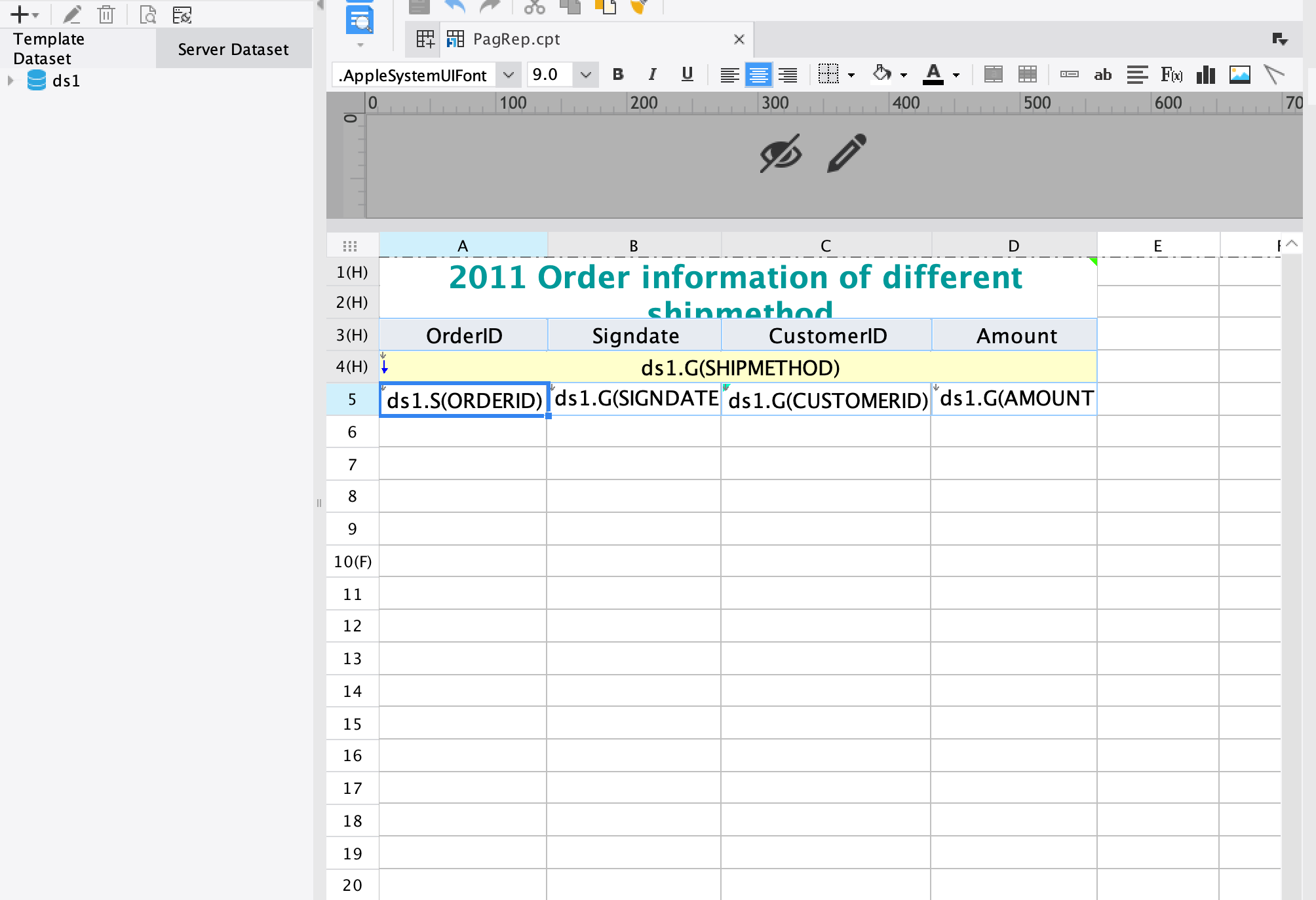Toggle the hidden eye icon in header
The image size is (1316, 900).
[780, 153]
